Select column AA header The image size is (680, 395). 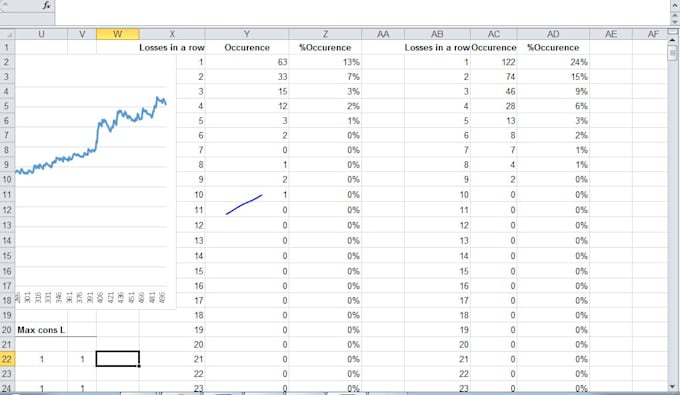(383, 34)
